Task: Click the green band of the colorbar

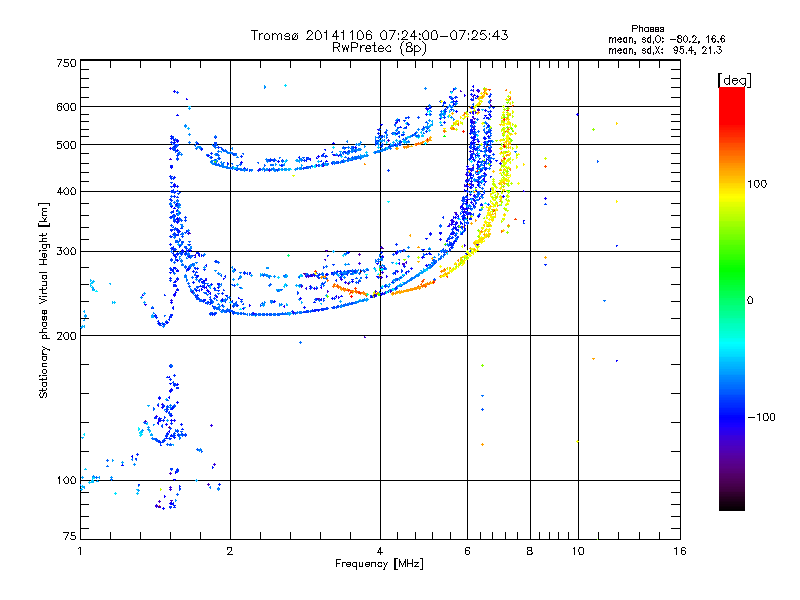Action: pos(732,270)
